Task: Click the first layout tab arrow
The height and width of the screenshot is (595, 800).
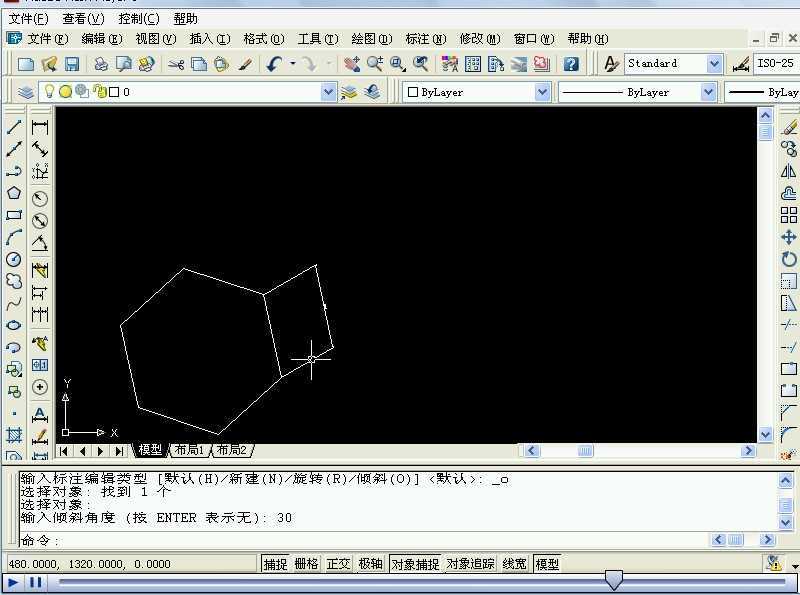Action: 64,451
